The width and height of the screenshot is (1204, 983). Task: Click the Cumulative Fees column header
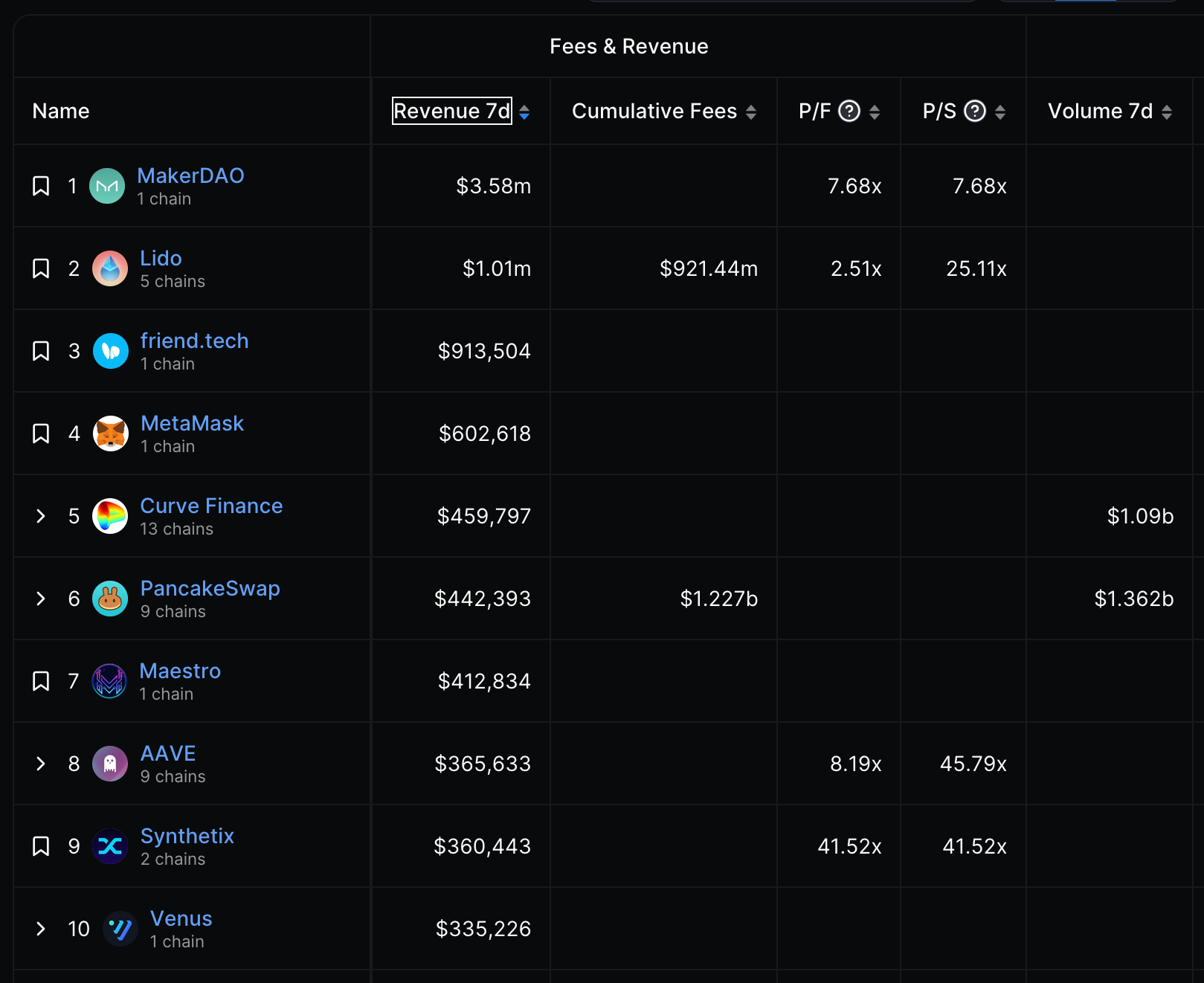click(654, 112)
